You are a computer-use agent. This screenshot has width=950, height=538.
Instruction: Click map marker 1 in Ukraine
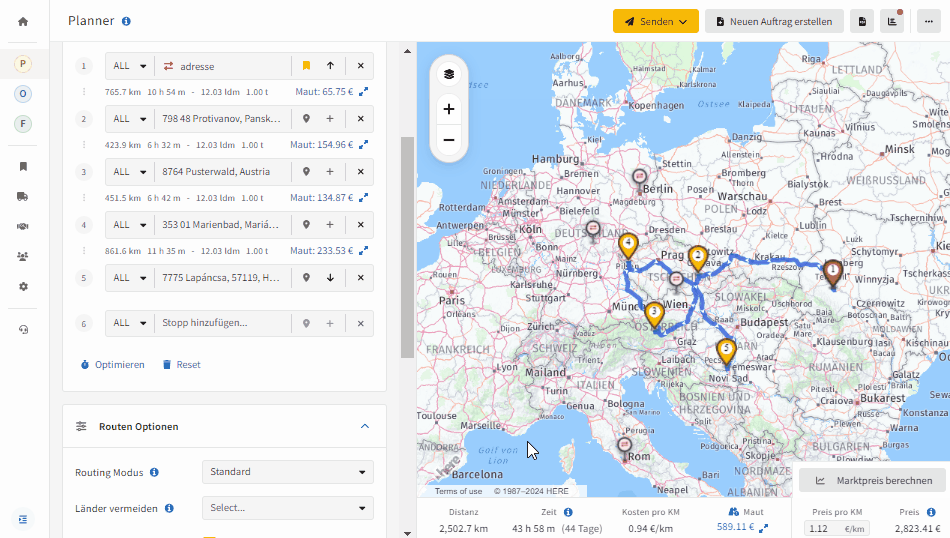tap(833, 273)
